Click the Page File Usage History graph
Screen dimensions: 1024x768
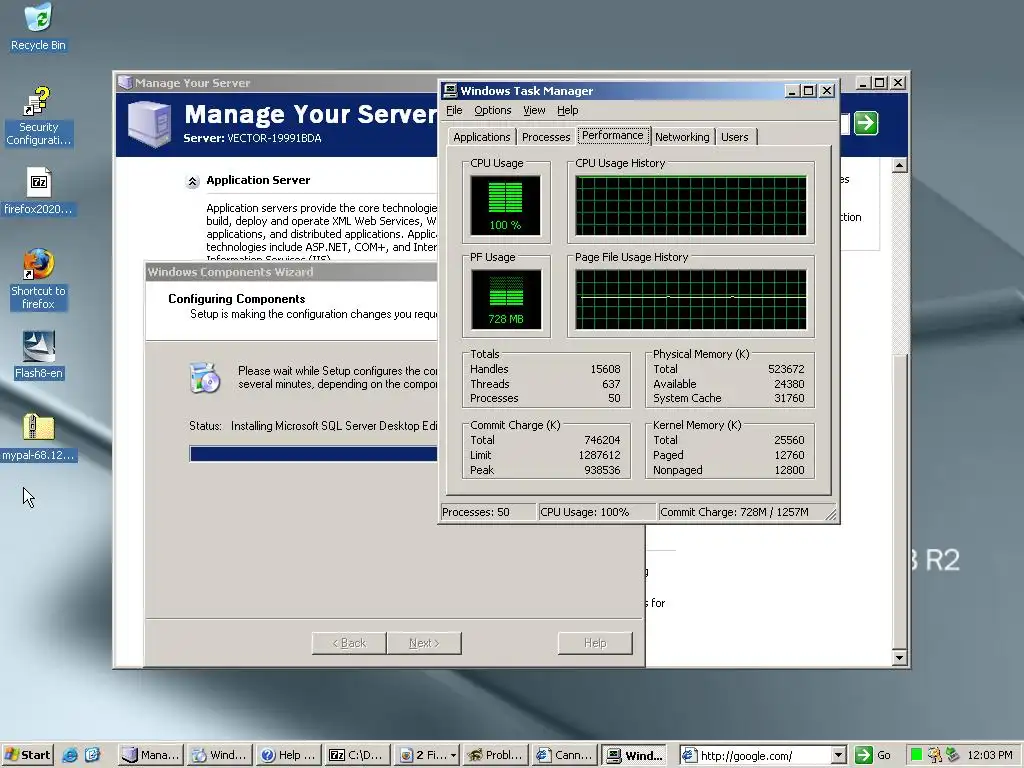point(690,299)
